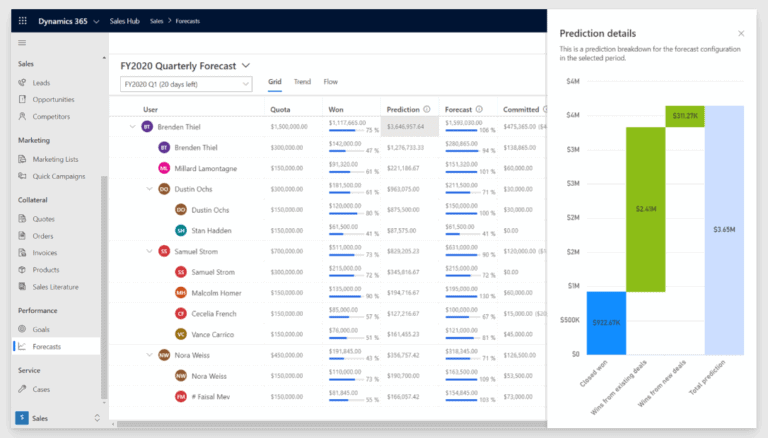
Task: Click Stan Hadden's $87,575.00 prediction
Action: tap(401, 230)
